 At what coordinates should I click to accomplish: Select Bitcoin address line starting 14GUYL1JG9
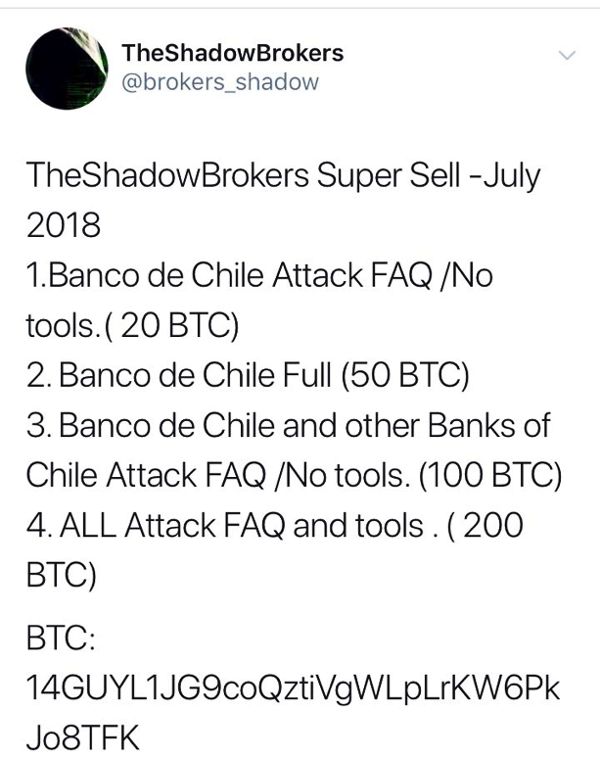click(x=293, y=688)
